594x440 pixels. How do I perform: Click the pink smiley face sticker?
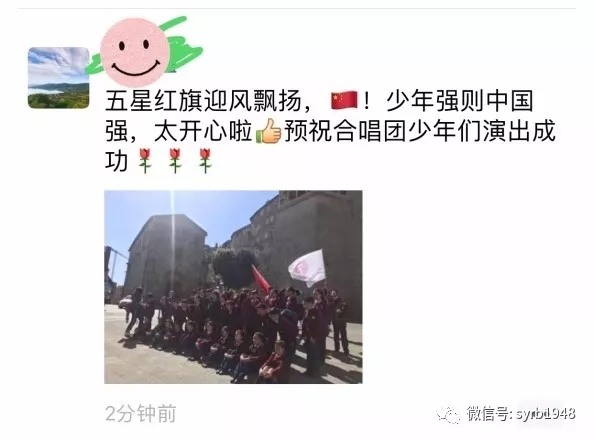coord(134,52)
